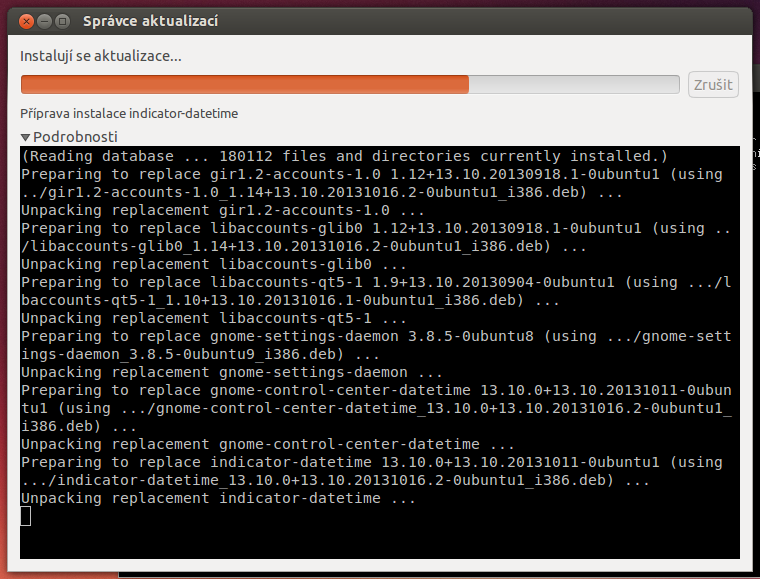This screenshot has width=760, height=579.
Task: Click the 'Reading database' terminal line
Action: point(344,156)
